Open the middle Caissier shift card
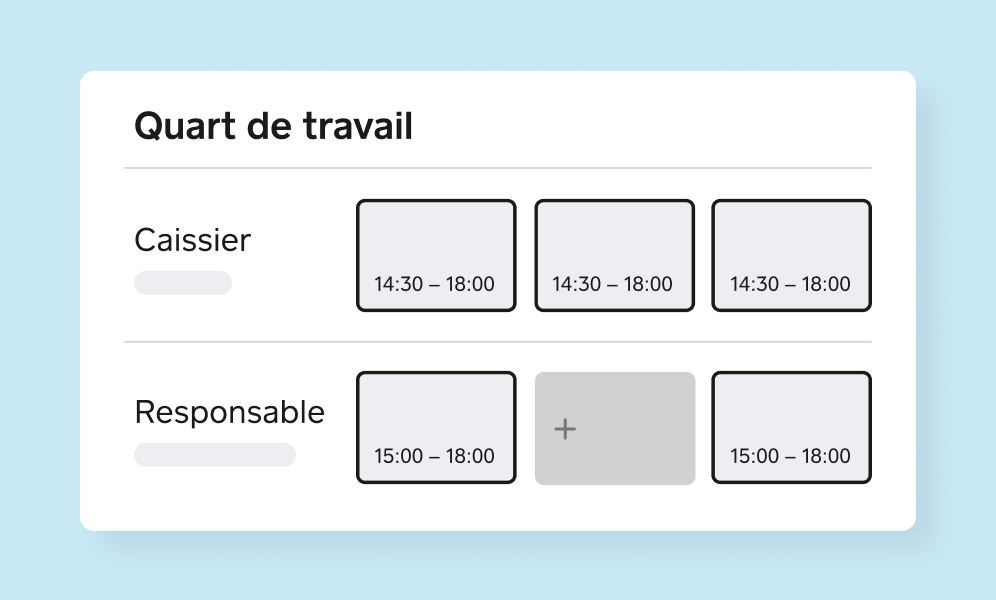The height and width of the screenshot is (600, 996). (614, 255)
